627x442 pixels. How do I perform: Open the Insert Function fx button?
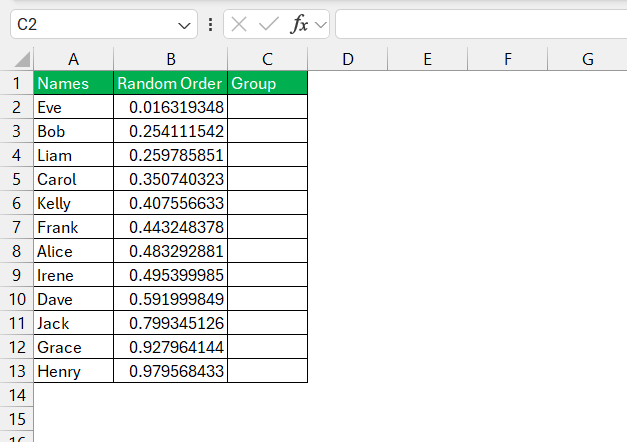coord(299,24)
